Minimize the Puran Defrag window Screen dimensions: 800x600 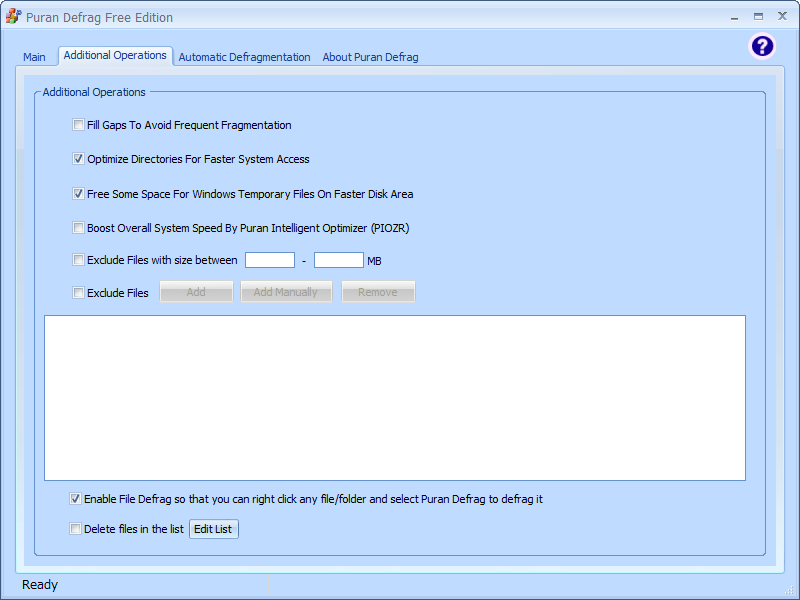(x=735, y=17)
